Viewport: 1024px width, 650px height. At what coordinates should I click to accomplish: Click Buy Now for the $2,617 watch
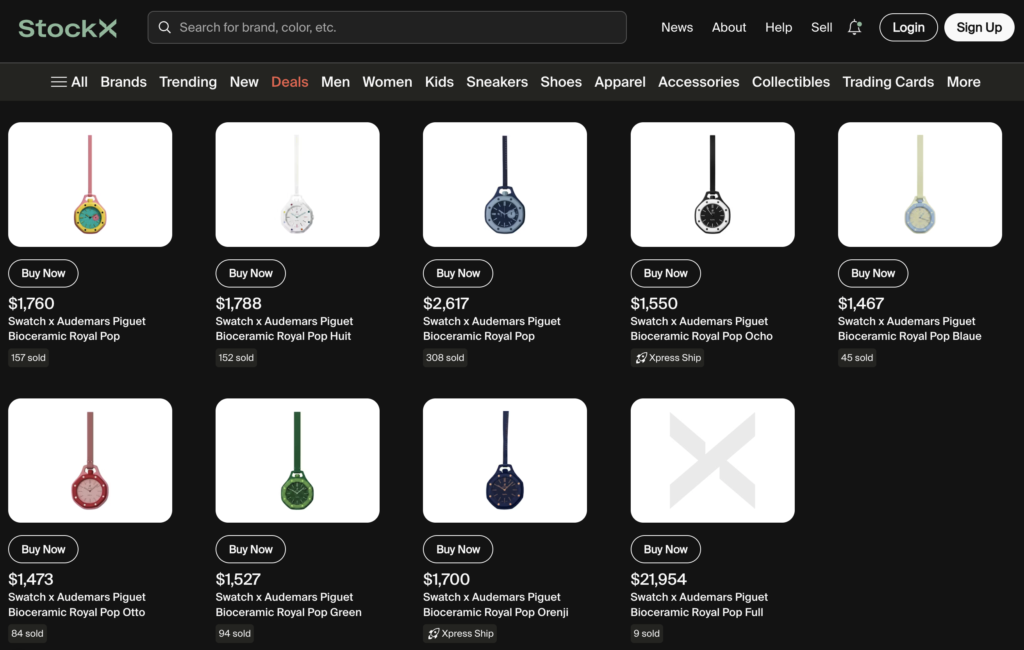pyautogui.click(x=458, y=273)
